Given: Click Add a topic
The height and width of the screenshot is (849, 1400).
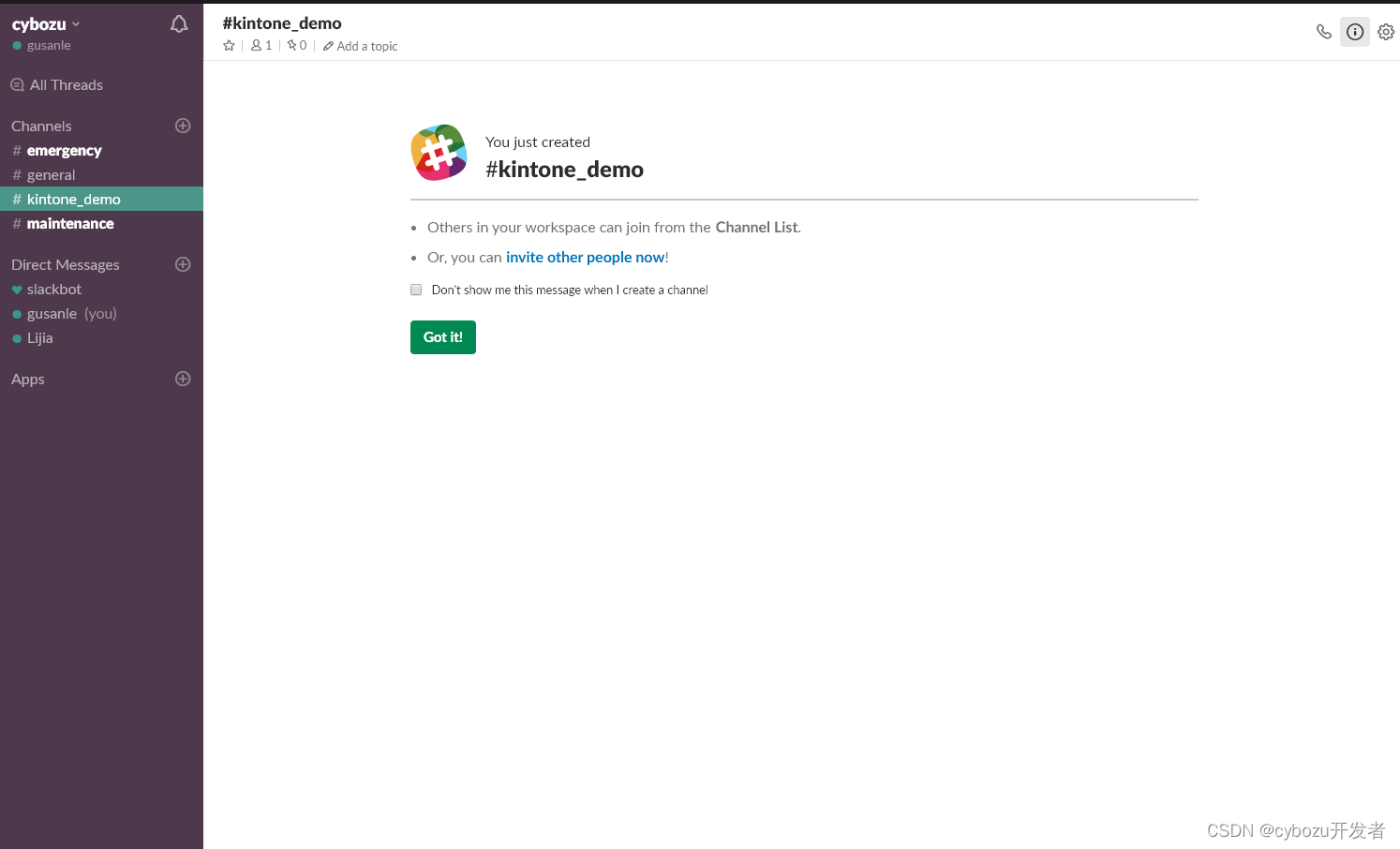Looking at the screenshot, I should 361,46.
